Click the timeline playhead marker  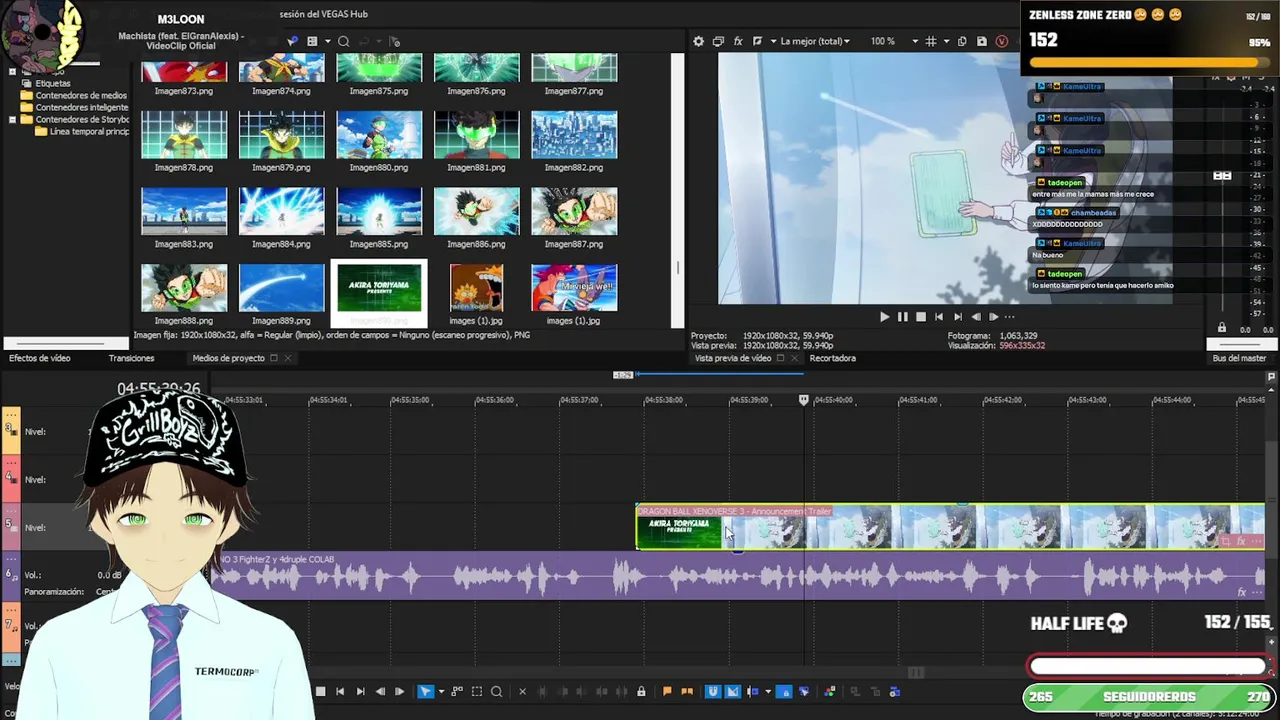point(803,400)
